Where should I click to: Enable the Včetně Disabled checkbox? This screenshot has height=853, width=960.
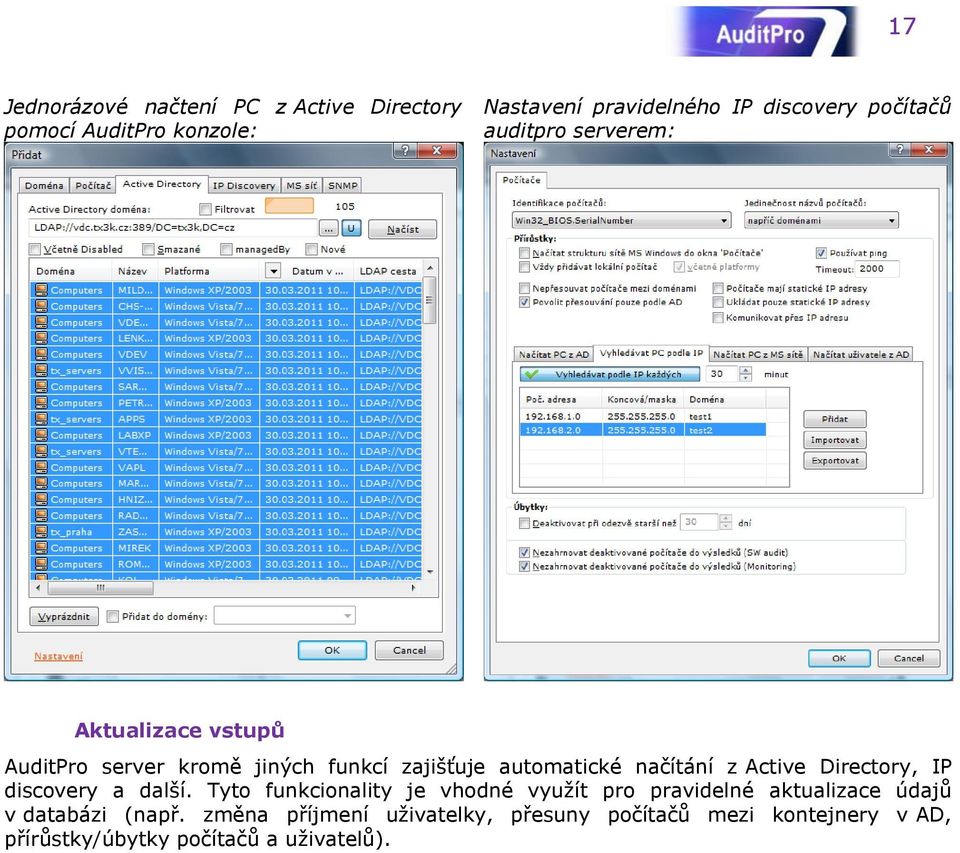pyautogui.click(x=35, y=249)
